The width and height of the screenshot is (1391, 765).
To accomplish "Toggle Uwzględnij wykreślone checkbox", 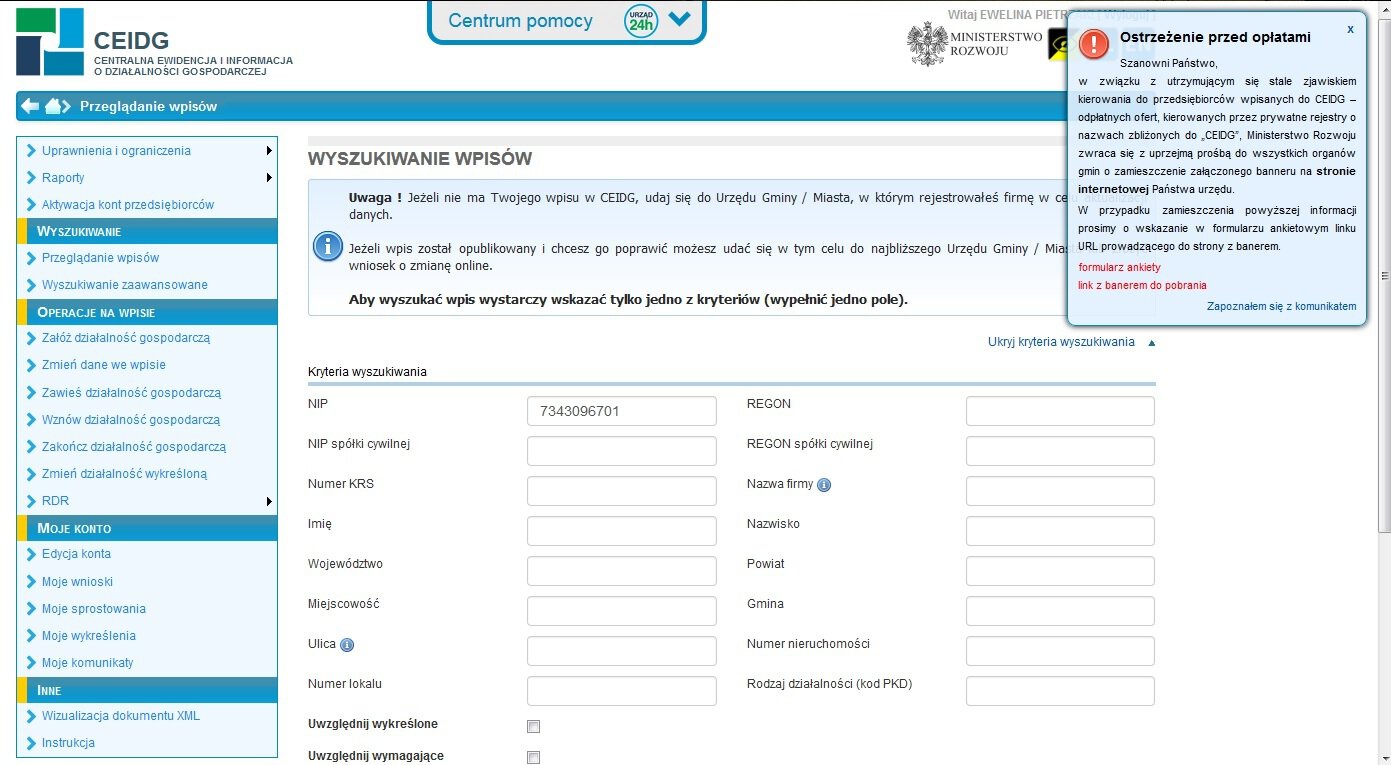I will tap(533, 726).
